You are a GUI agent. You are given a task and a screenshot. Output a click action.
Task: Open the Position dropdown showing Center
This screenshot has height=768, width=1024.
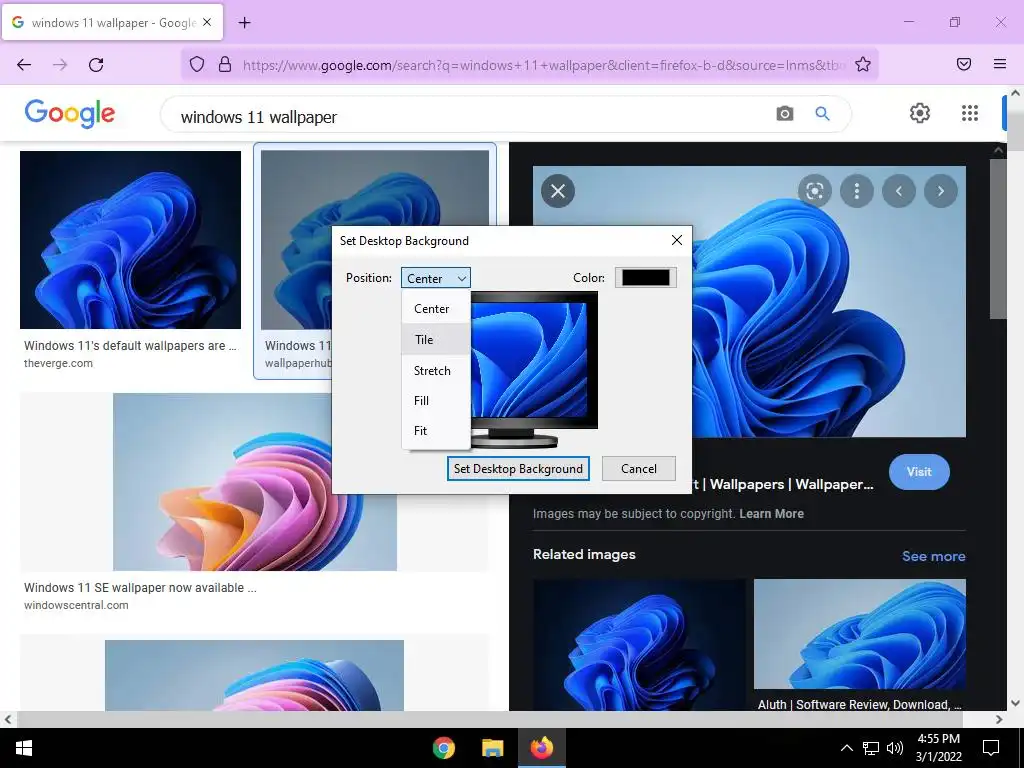(436, 278)
